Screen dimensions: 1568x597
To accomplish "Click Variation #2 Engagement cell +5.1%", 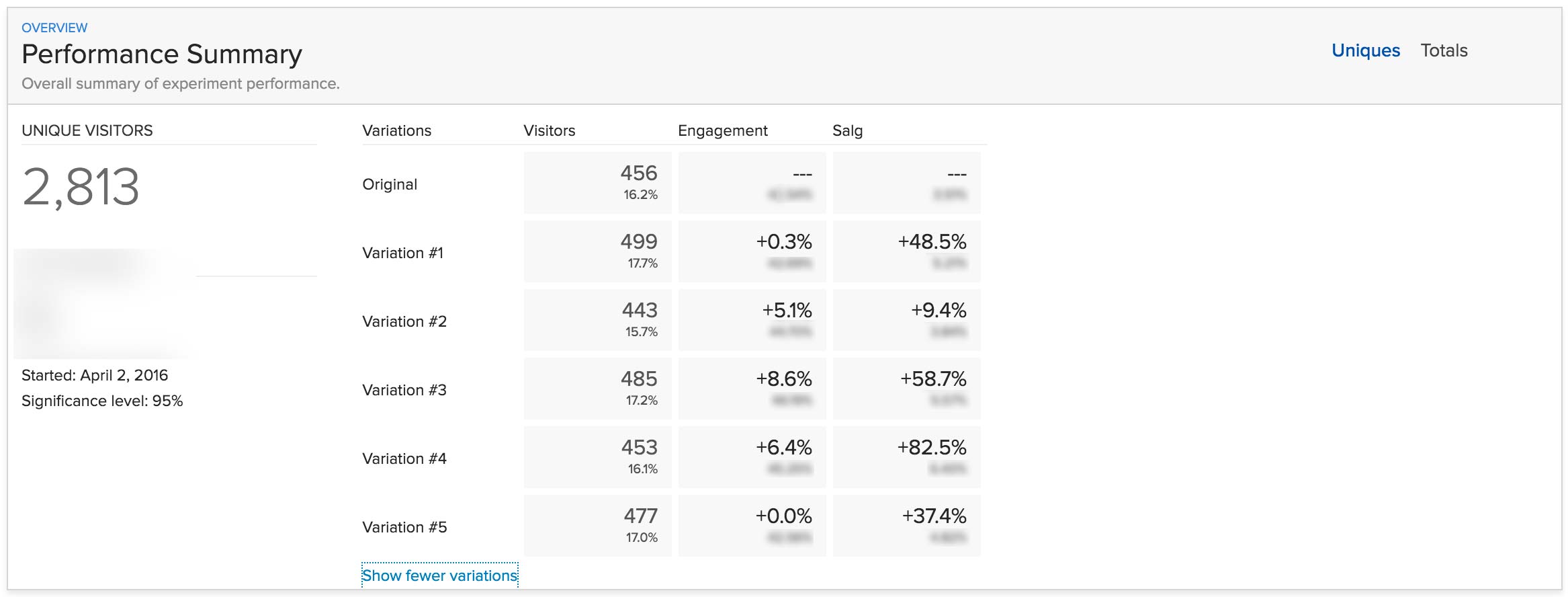I will pyautogui.click(x=752, y=320).
